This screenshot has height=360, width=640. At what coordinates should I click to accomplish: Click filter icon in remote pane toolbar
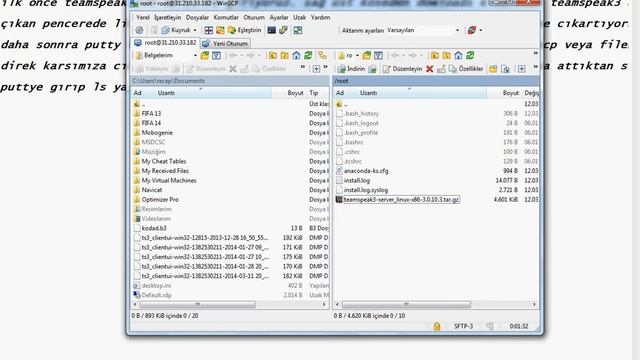(x=378, y=56)
